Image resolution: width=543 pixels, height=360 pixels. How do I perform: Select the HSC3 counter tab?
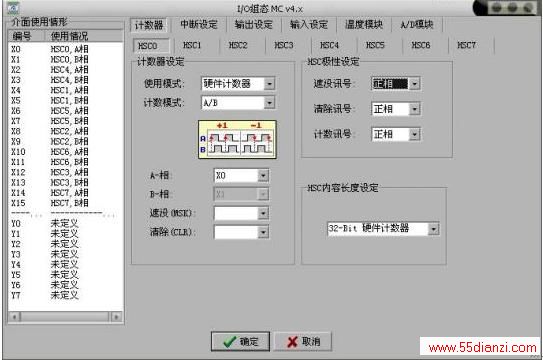click(284, 45)
